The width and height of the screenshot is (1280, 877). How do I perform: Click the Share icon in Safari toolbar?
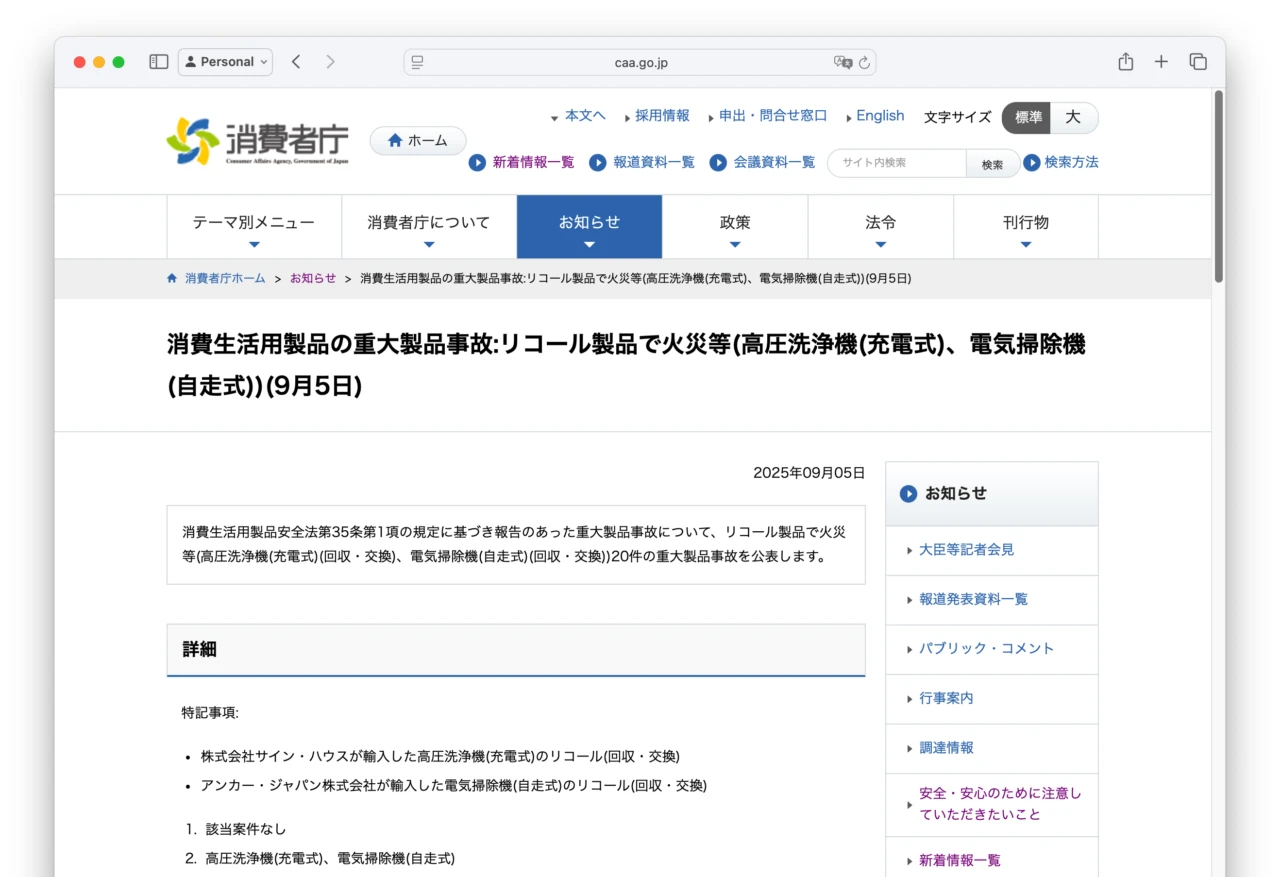(1126, 62)
